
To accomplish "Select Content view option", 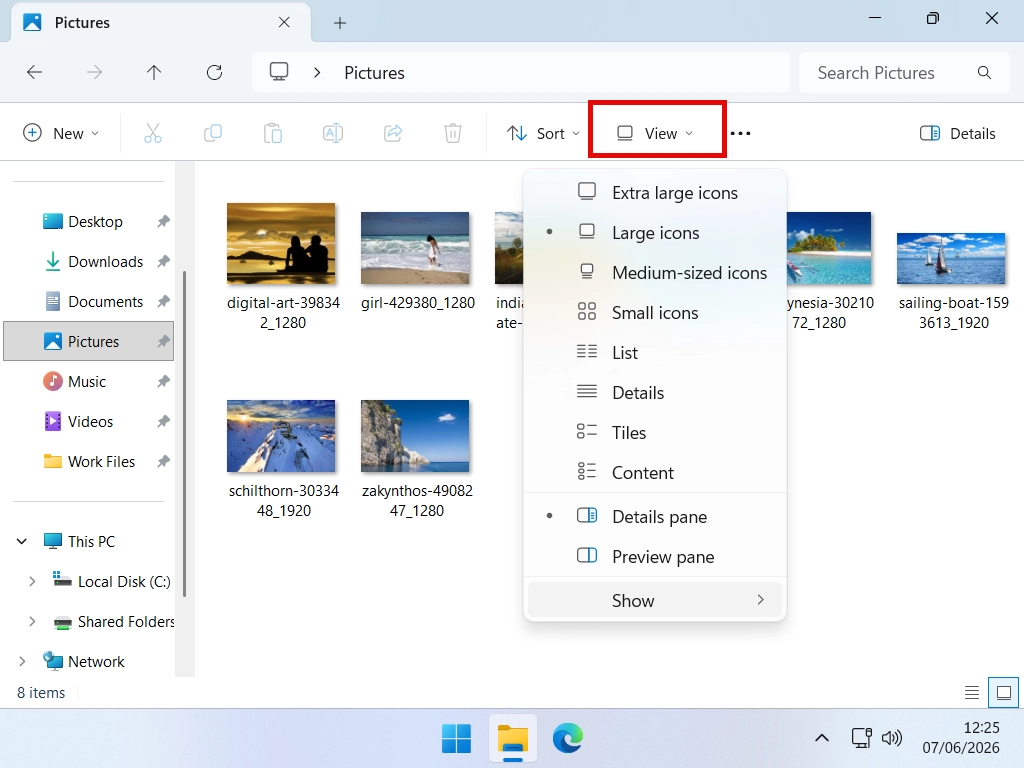I will coord(655,472).
